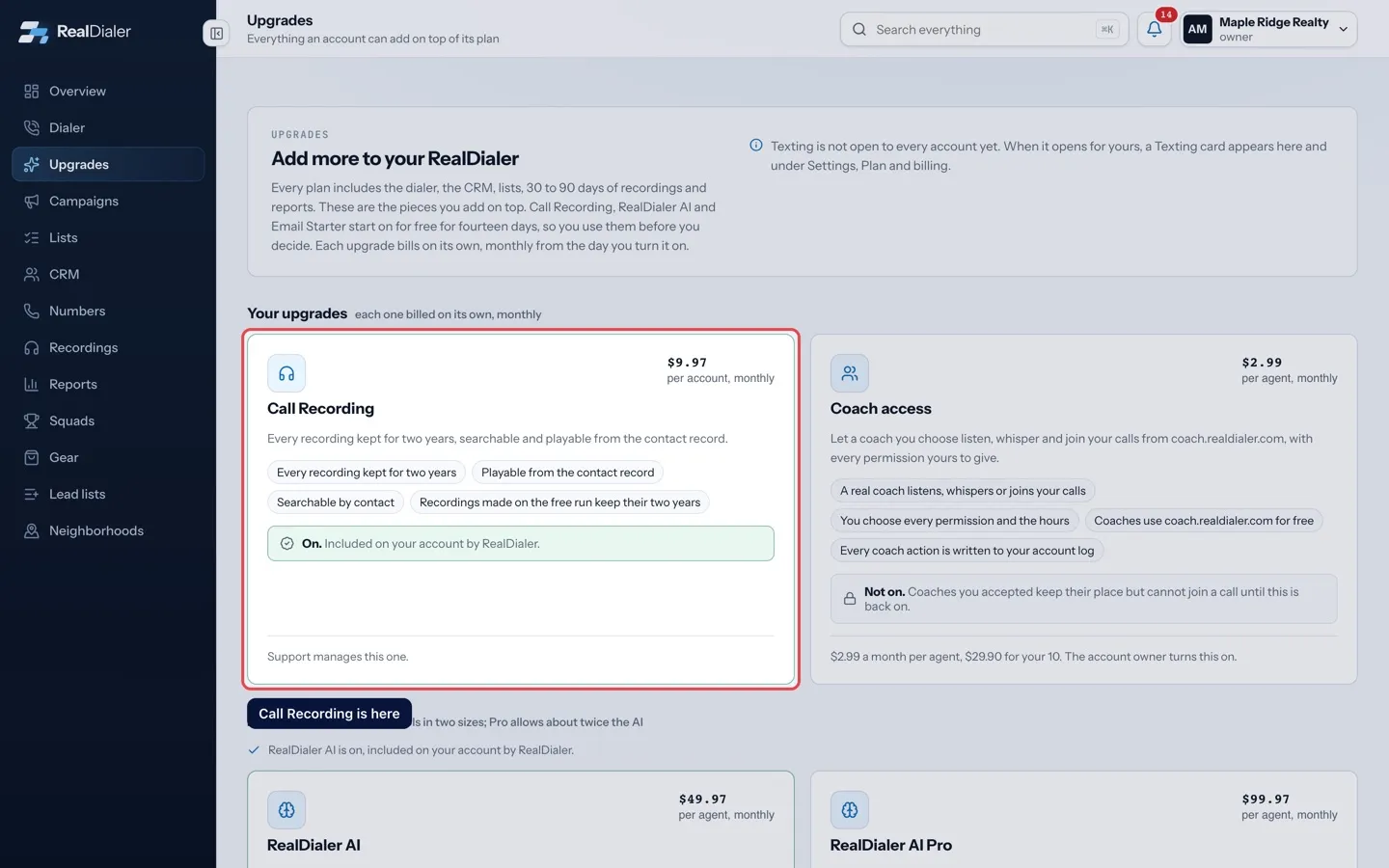
Task: Focus the Search everything field
Action: click(x=984, y=29)
